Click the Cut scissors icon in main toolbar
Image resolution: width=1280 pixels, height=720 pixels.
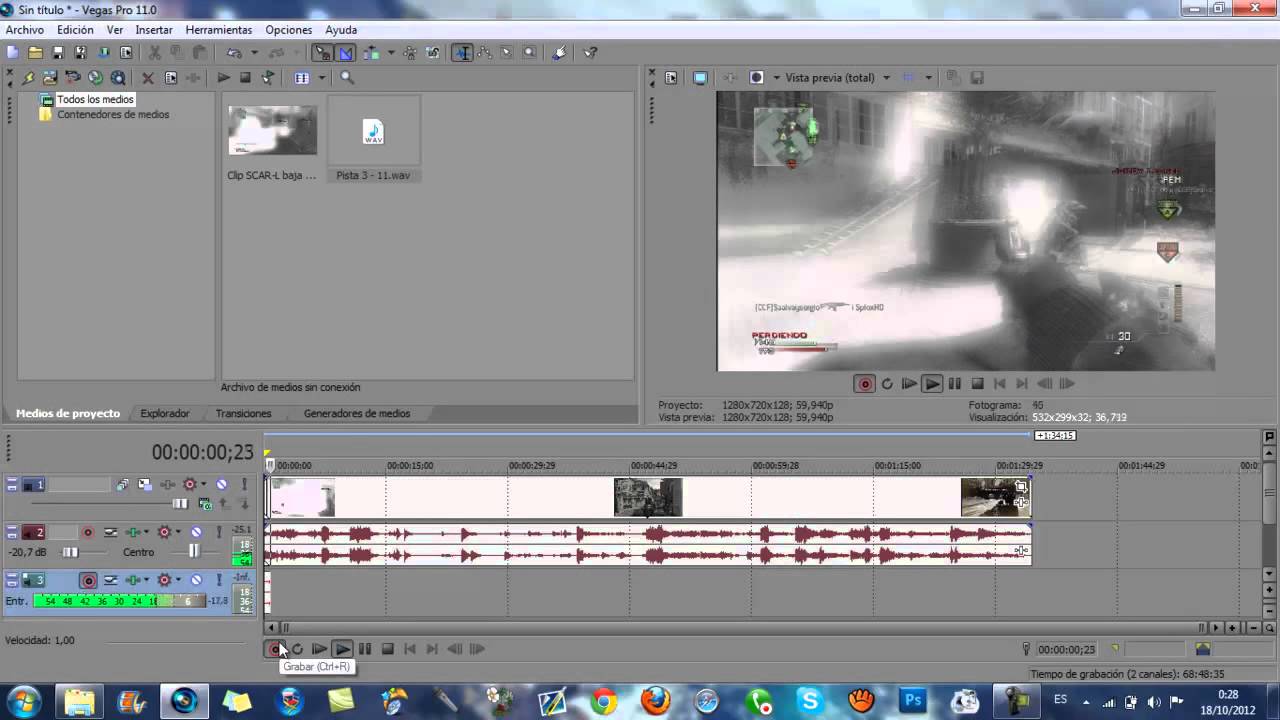155,52
